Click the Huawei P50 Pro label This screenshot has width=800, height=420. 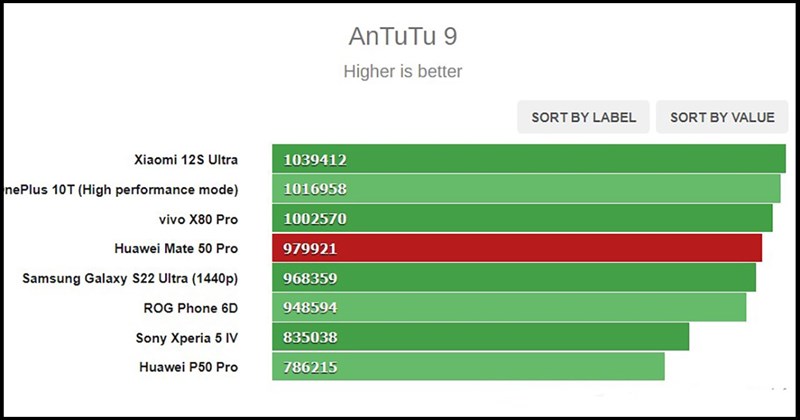pos(189,367)
